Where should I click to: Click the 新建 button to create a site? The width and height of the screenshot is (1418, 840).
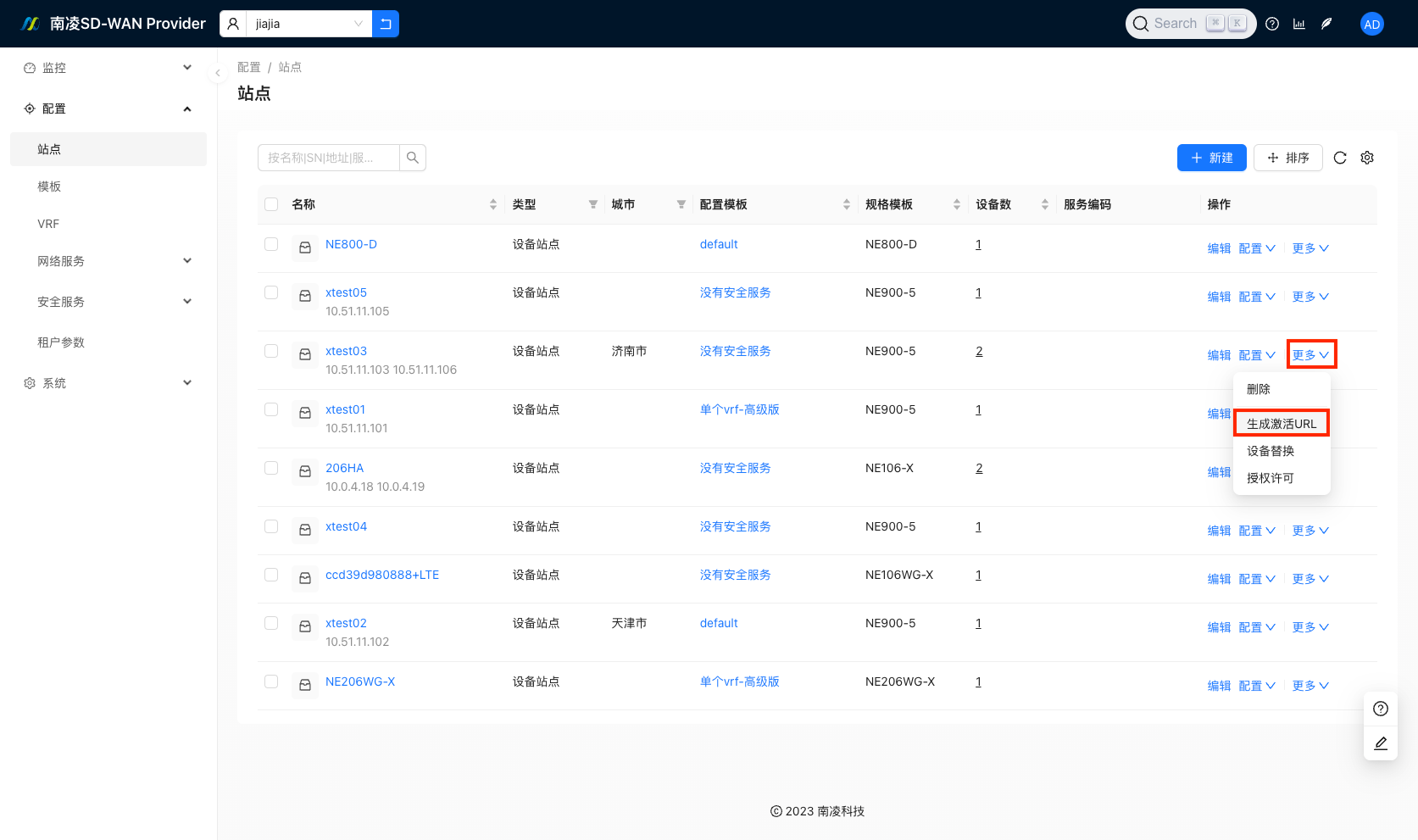[x=1211, y=158]
